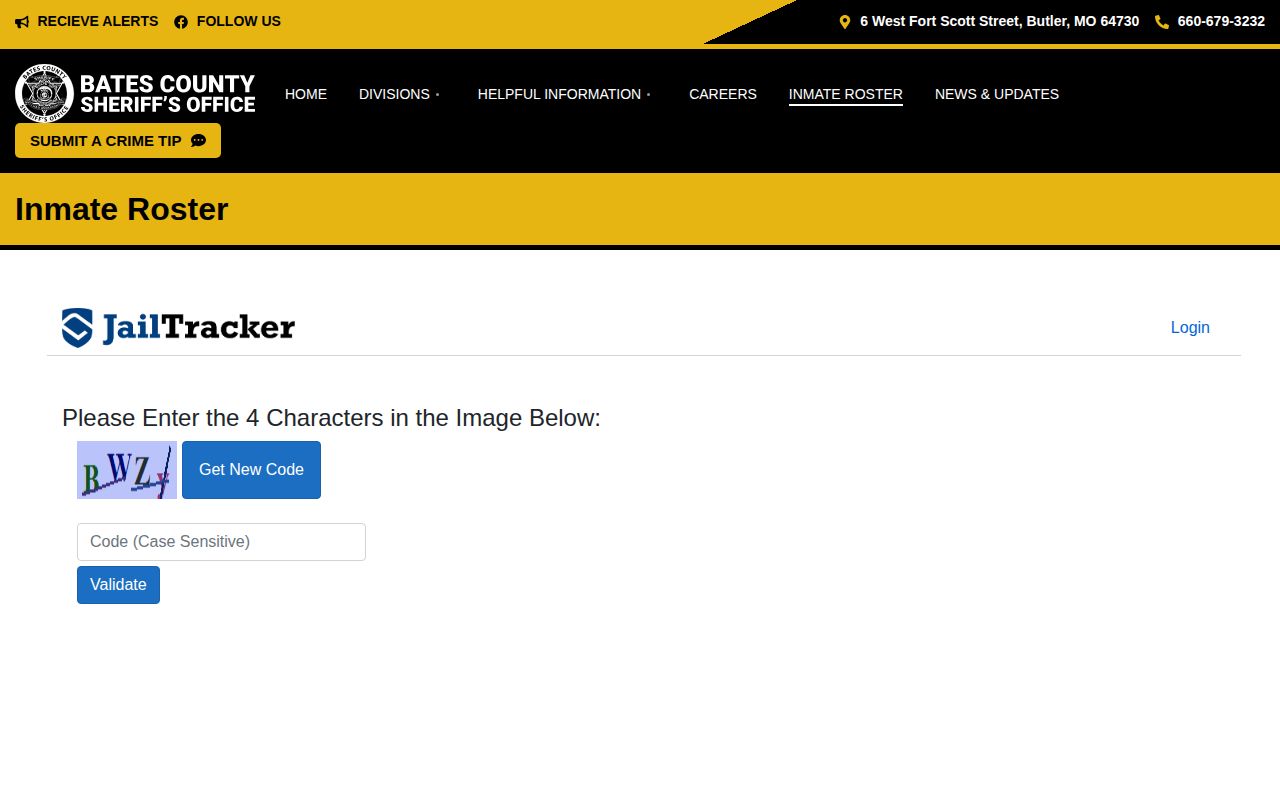Click the megaphone alerts icon
The image size is (1280, 800).
(22, 22)
